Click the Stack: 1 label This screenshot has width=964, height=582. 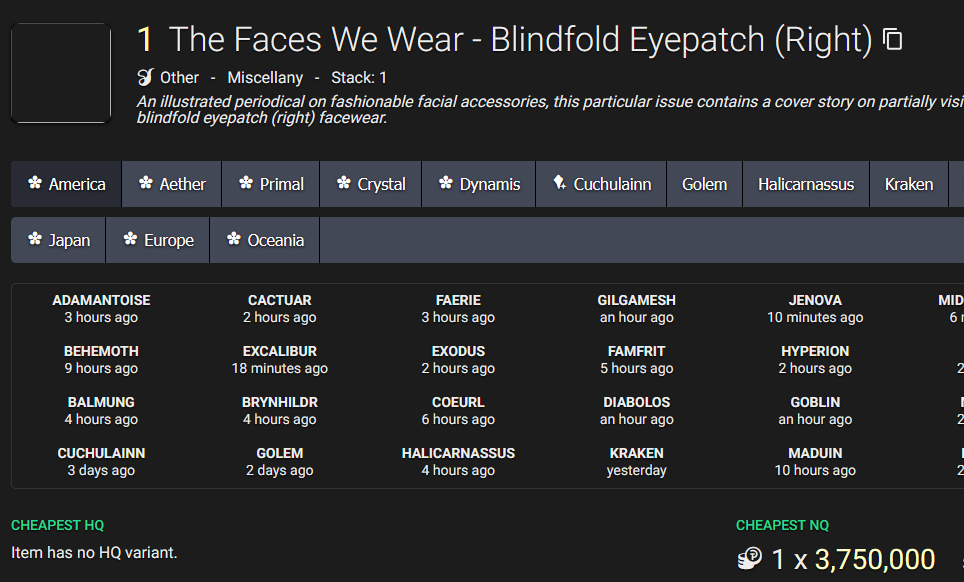tap(359, 77)
